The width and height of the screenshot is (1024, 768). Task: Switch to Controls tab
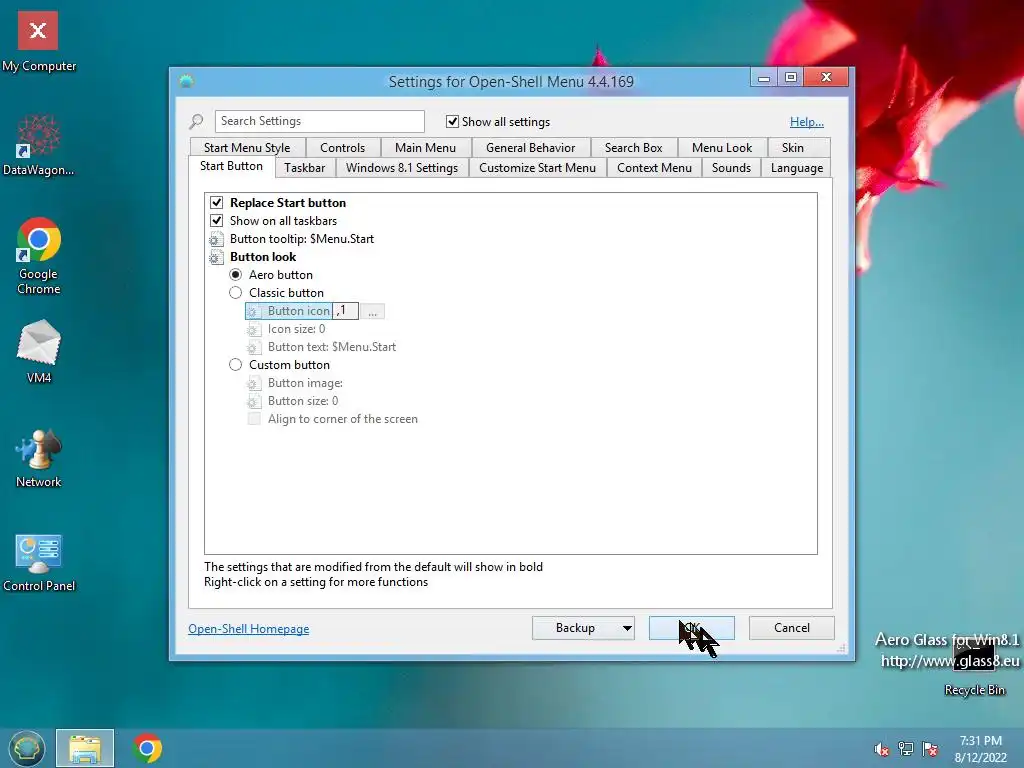click(x=342, y=148)
